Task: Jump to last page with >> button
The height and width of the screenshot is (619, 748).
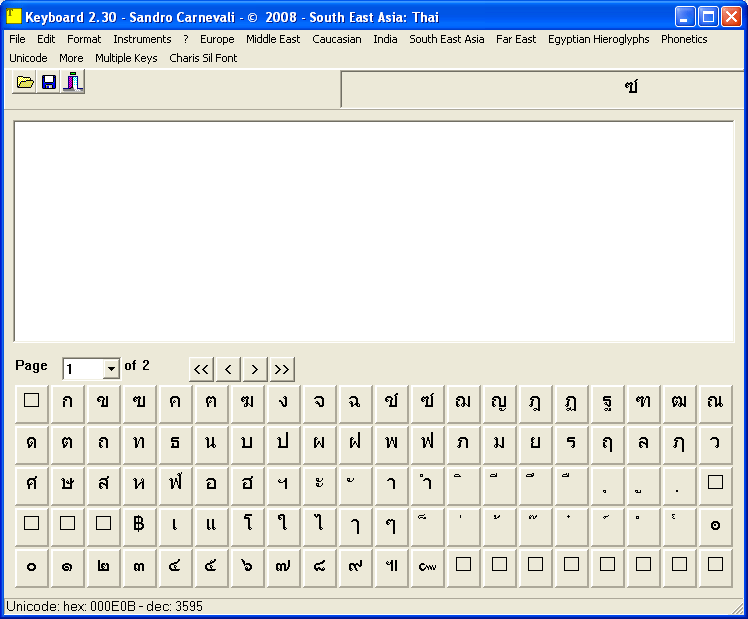Action: 282,369
